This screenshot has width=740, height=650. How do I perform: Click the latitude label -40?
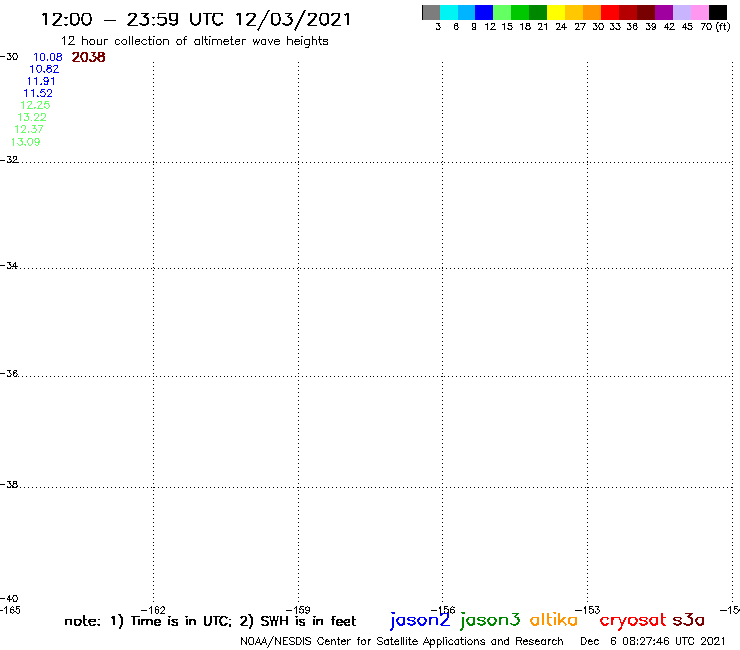pyautogui.click(x=9, y=599)
